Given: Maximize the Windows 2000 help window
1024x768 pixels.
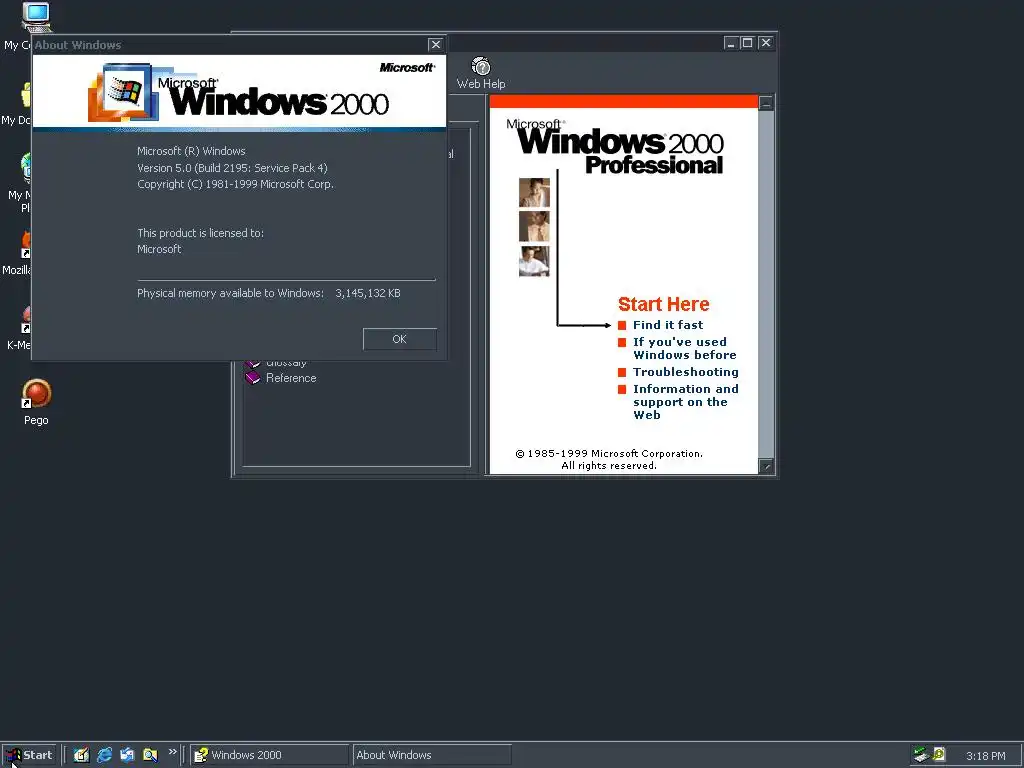Looking at the screenshot, I should tap(748, 43).
